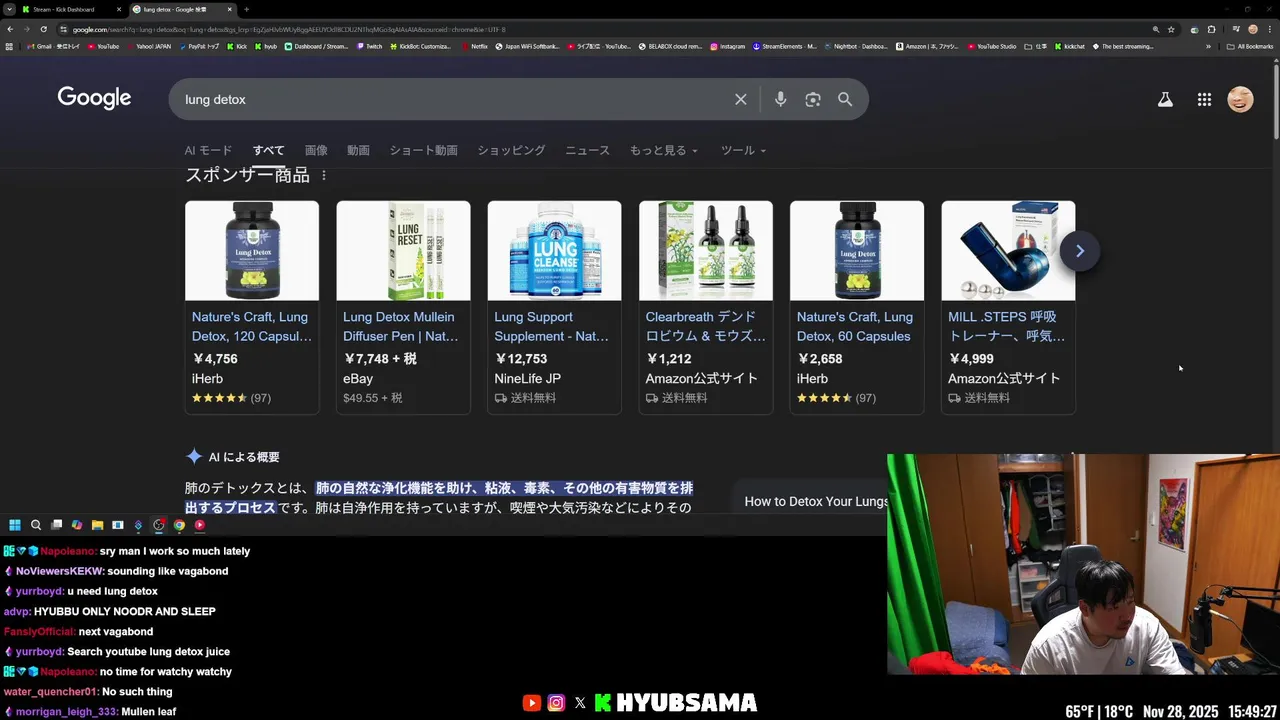1280x720 pixels.
Task: Open Chrome profile avatar in toolbar
Action: [x=1253, y=29]
